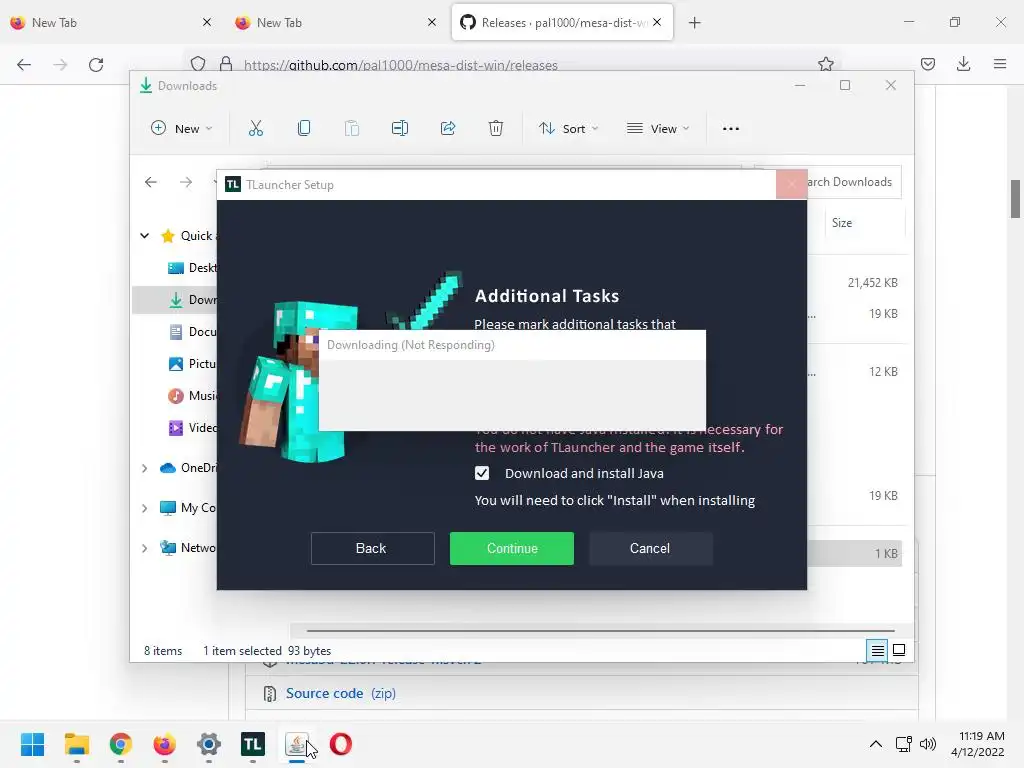Uncheck Download and install Java

482,473
